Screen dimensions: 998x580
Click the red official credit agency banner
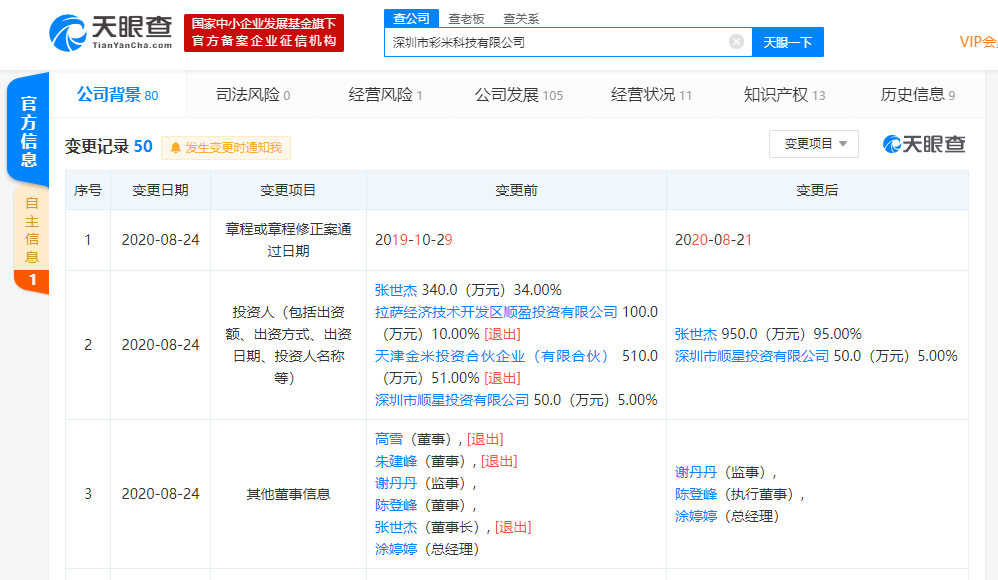(264, 33)
